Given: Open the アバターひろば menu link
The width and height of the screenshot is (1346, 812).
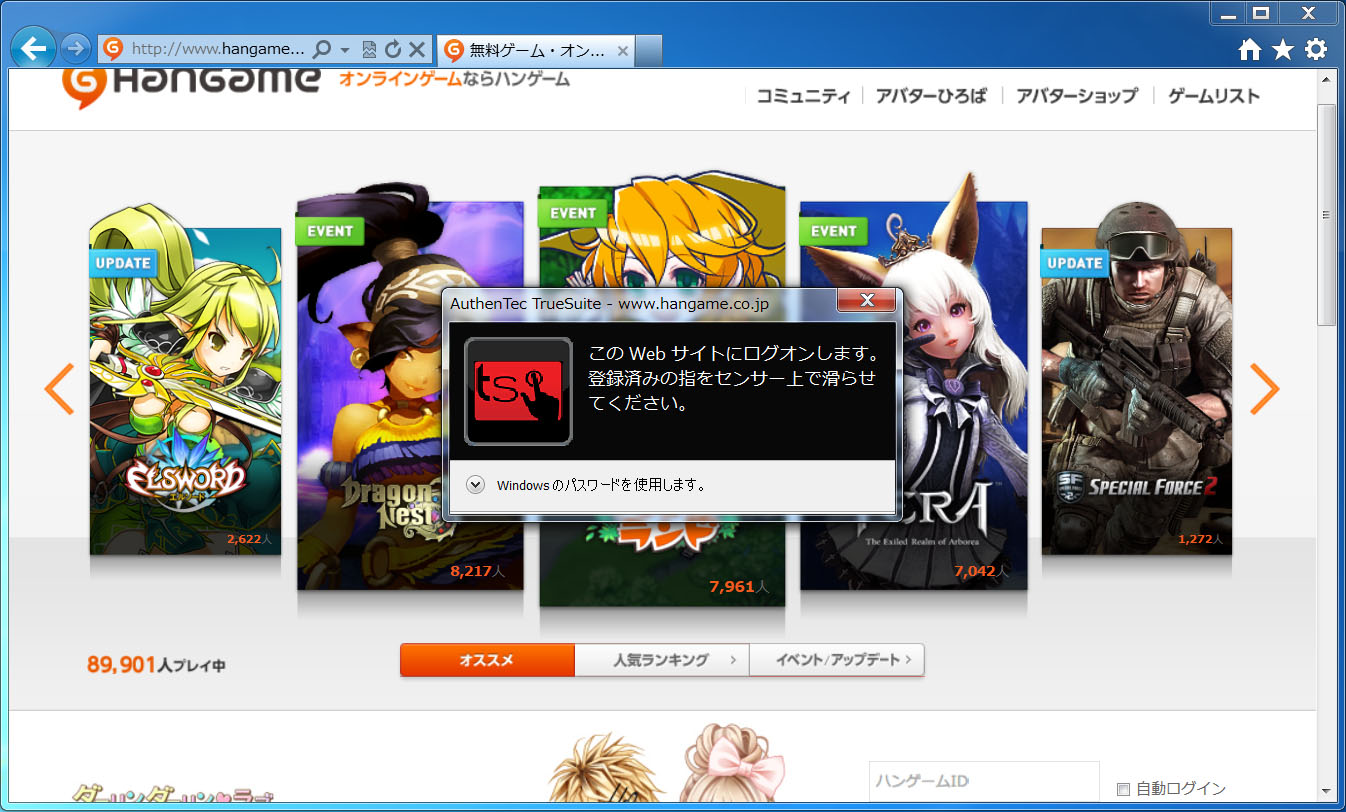Looking at the screenshot, I should point(931,96).
